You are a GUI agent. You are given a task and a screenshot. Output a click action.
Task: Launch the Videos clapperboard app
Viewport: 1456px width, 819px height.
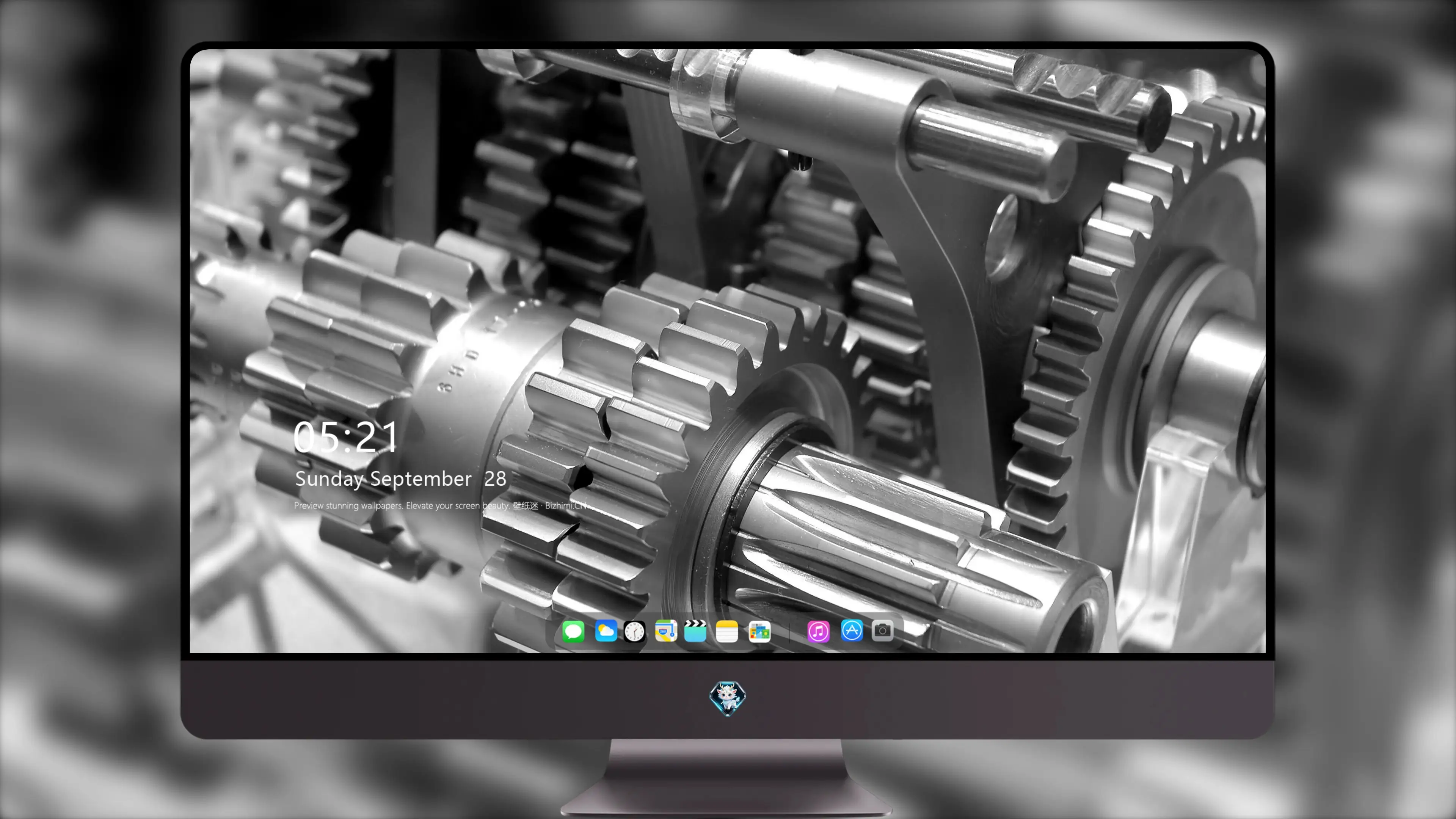coord(695,631)
